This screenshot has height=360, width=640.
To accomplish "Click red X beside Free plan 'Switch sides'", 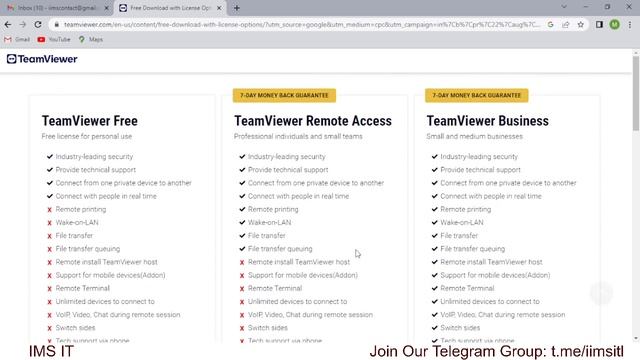I will click(49, 328).
